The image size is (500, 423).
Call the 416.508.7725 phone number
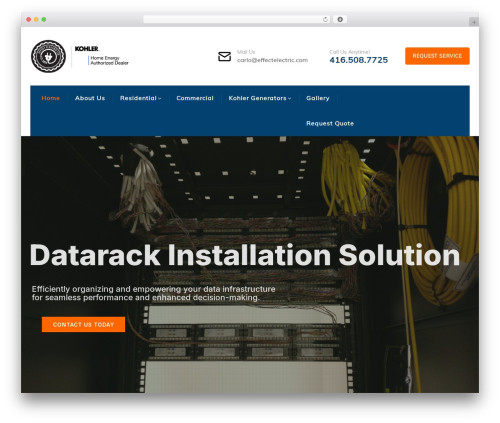(x=359, y=60)
